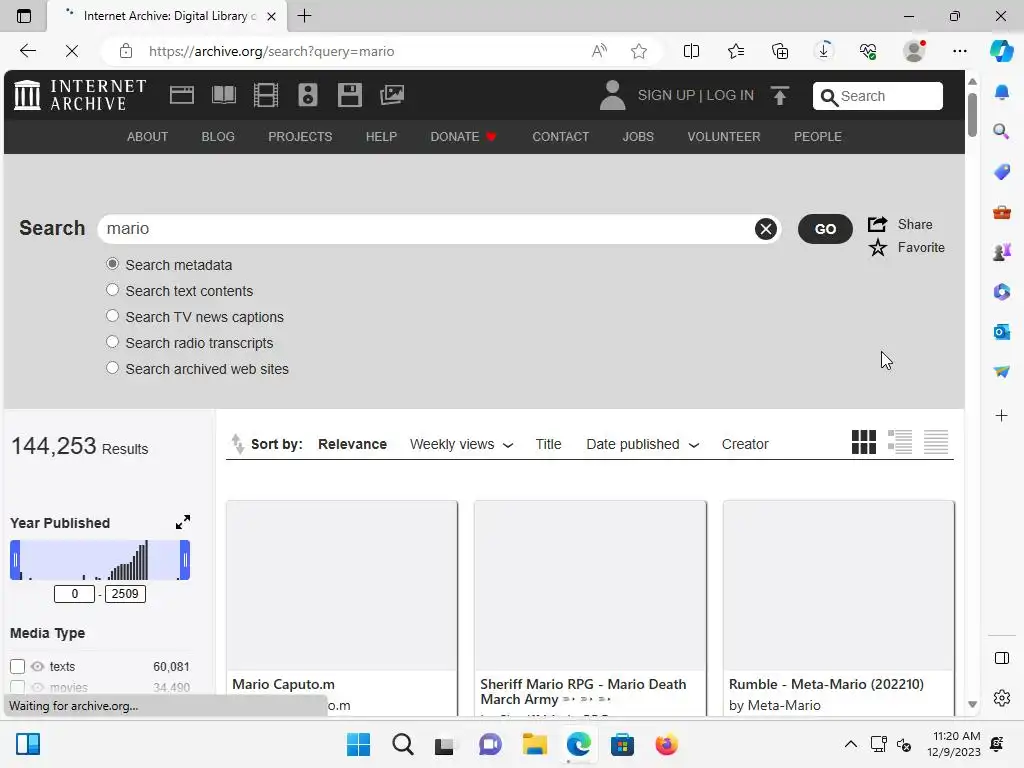Open the DONATE menu item
The image size is (1024, 768).
[463, 136]
